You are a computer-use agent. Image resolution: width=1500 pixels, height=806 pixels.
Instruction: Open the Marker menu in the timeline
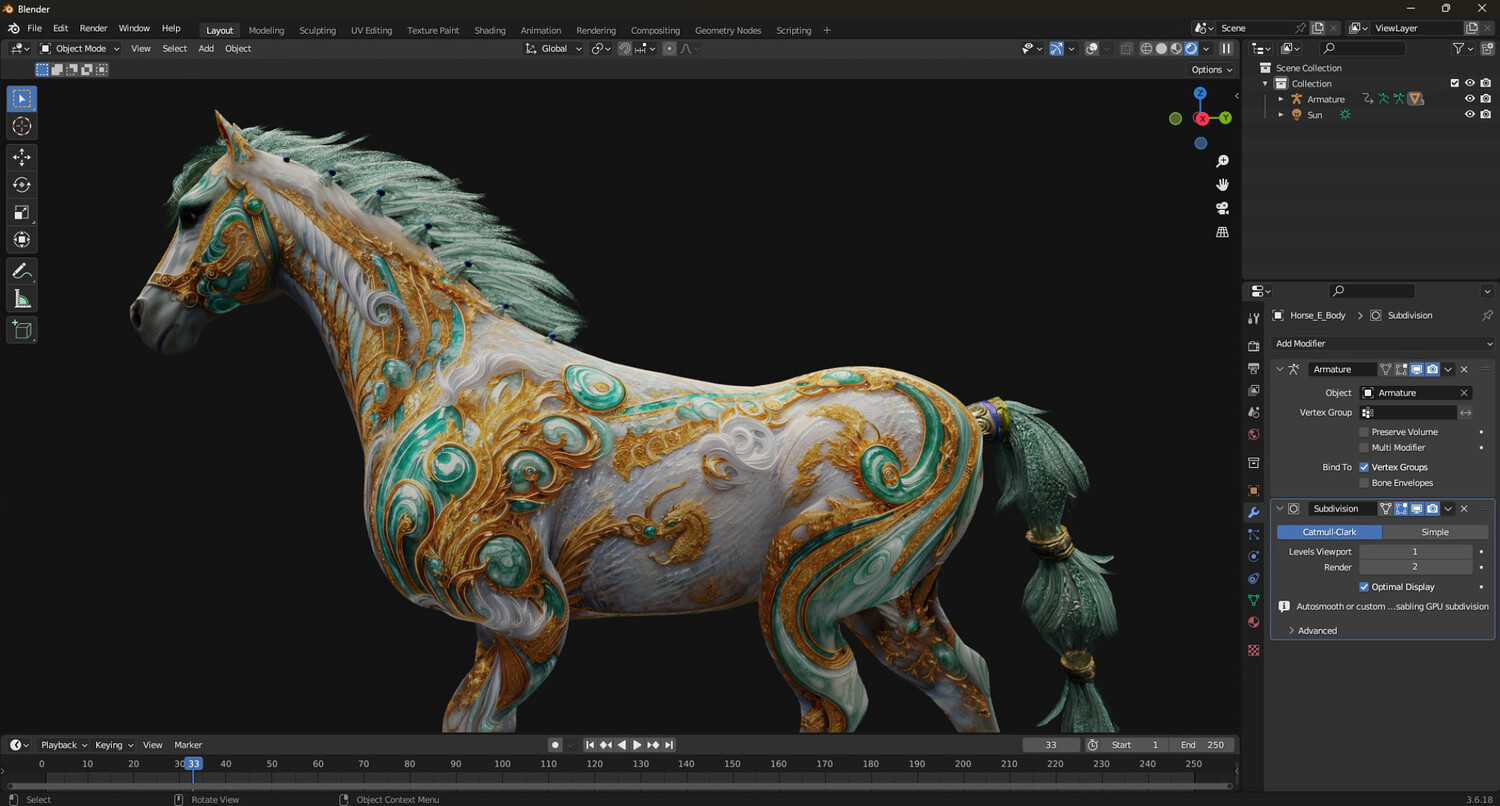[x=188, y=745]
